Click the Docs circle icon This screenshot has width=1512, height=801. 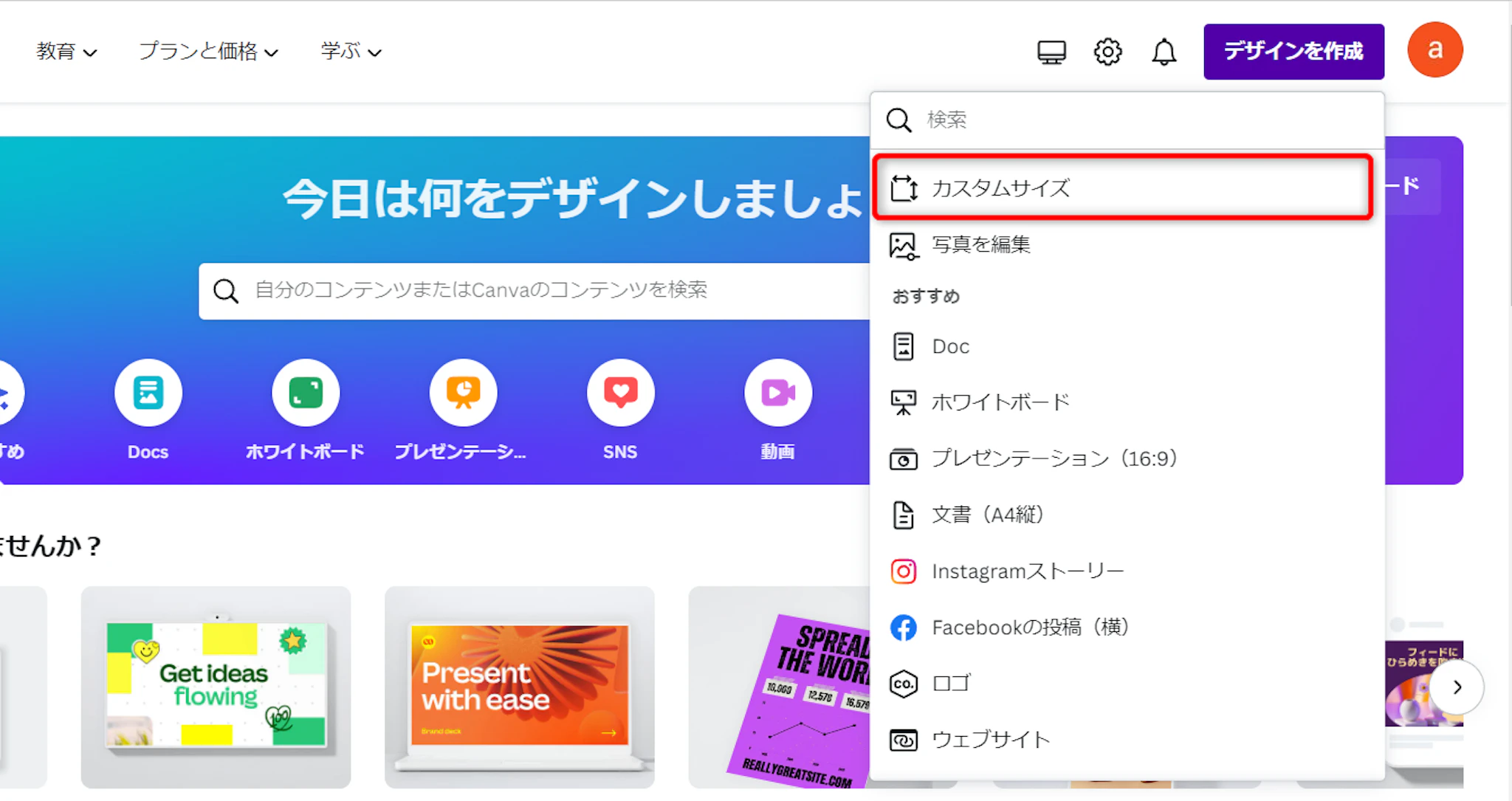pyautogui.click(x=148, y=393)
